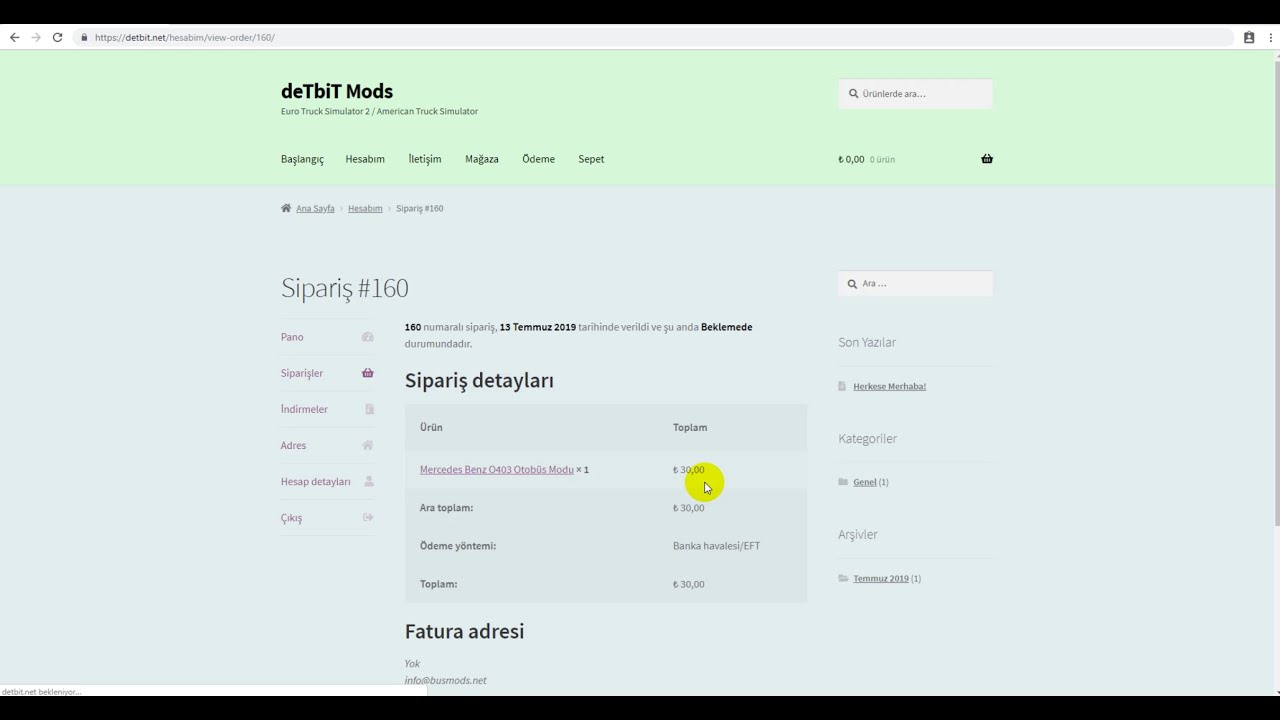Click the 13 Temmuz 2019 date text
This screenshot has width=1280, height=720.
(x=538, y=327)
